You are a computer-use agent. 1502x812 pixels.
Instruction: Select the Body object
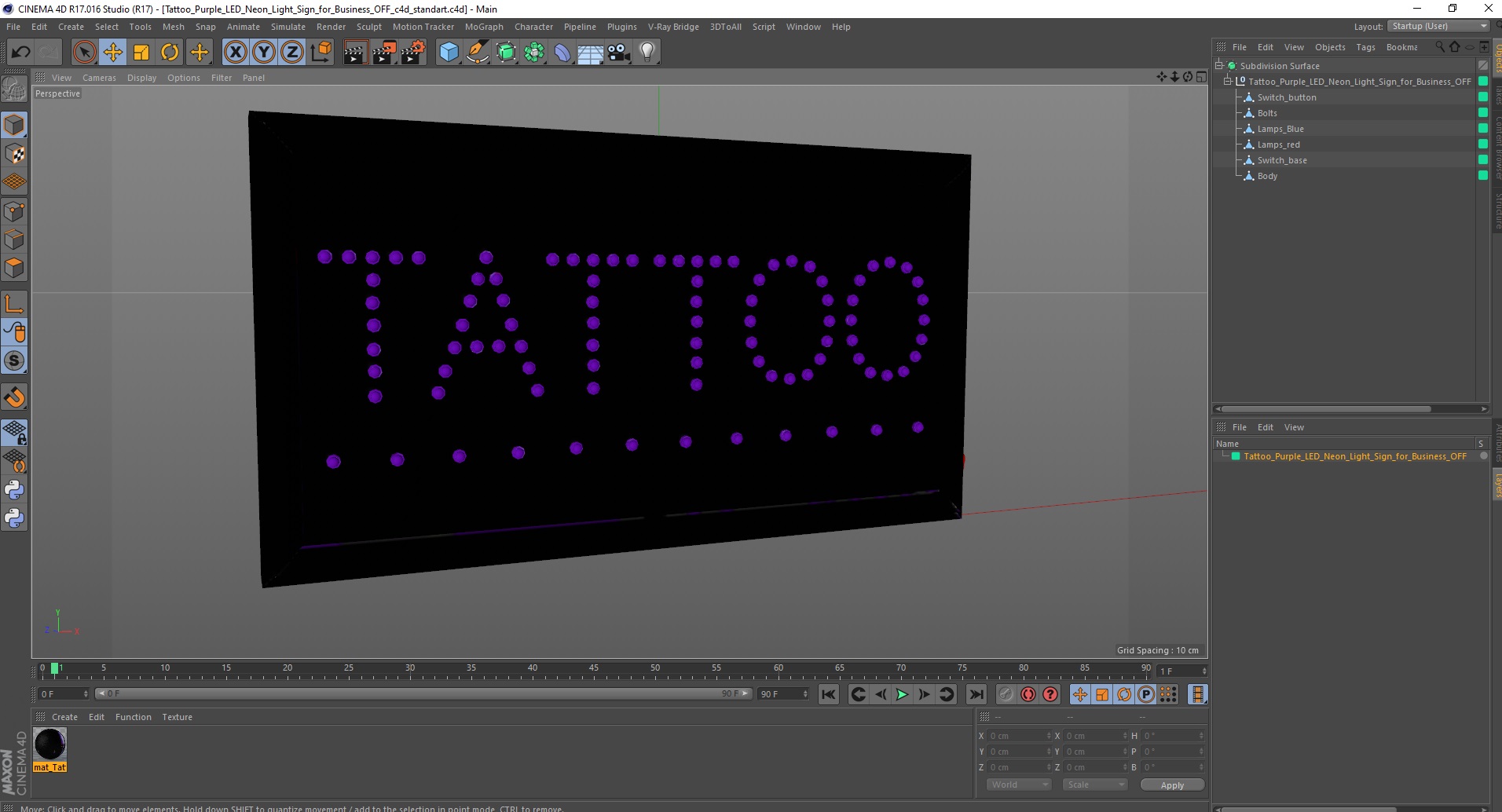[1267, 176]
